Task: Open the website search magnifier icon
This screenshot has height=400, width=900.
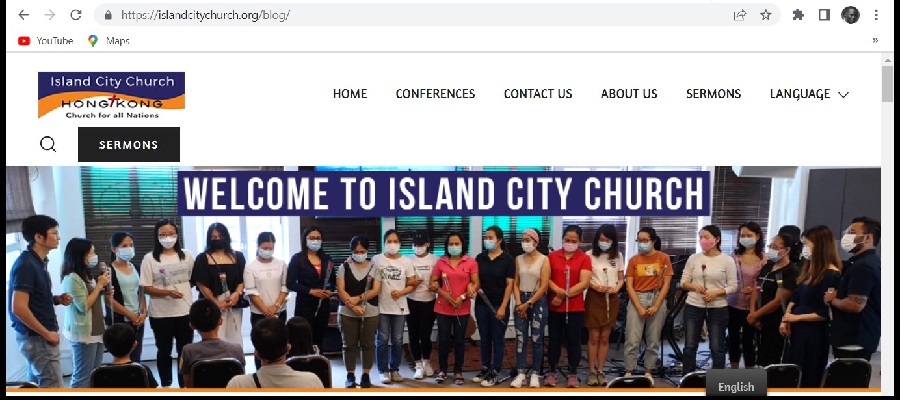Action: point(48,144)
